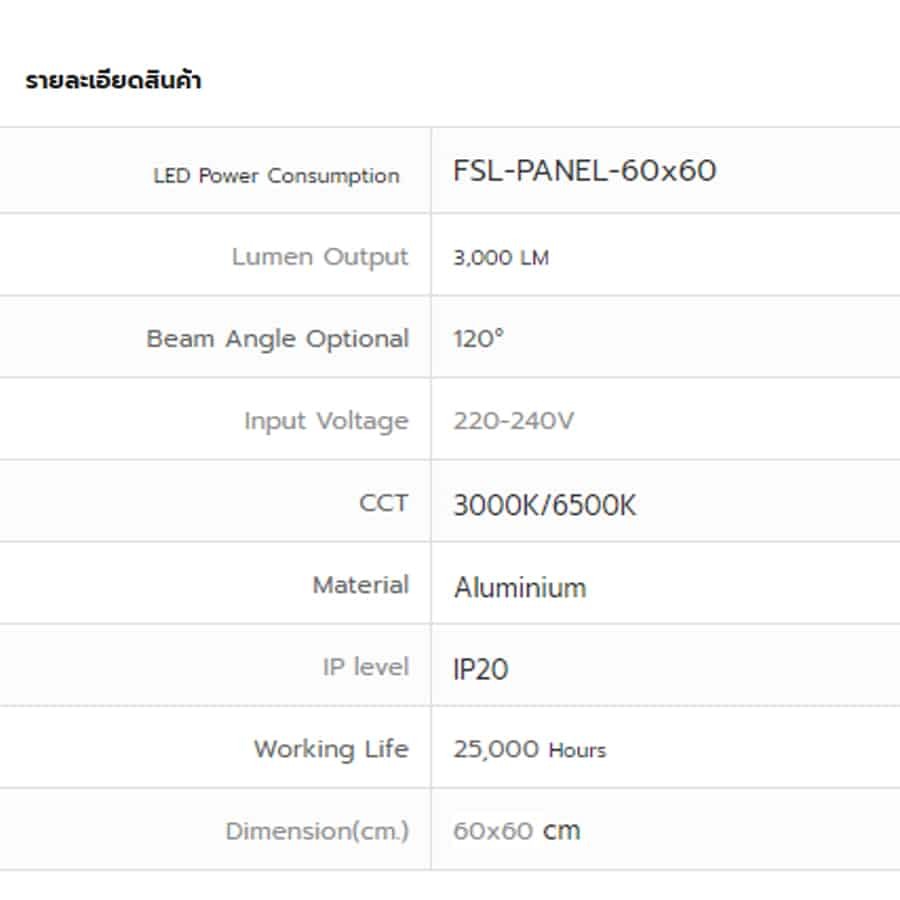Click the 120° beam angle value
This screenshot has height=900, width=900.
click(x=479, y=339)
